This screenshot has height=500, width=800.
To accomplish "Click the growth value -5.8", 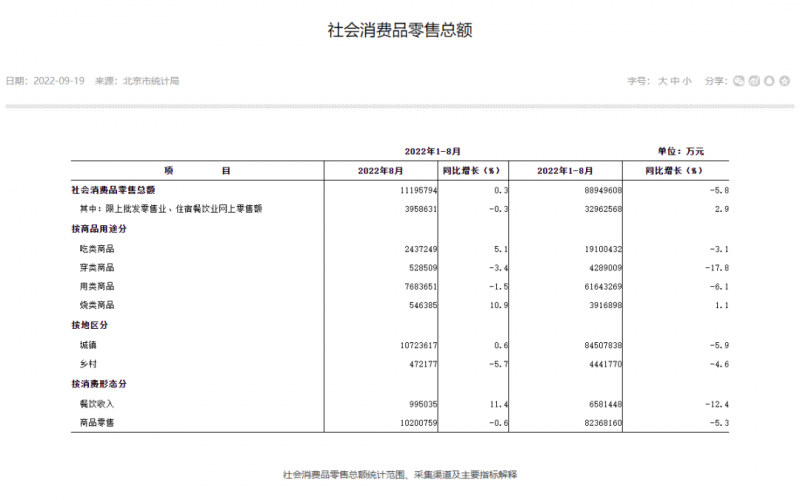I will pyautogui.click(x=719, y=190).
